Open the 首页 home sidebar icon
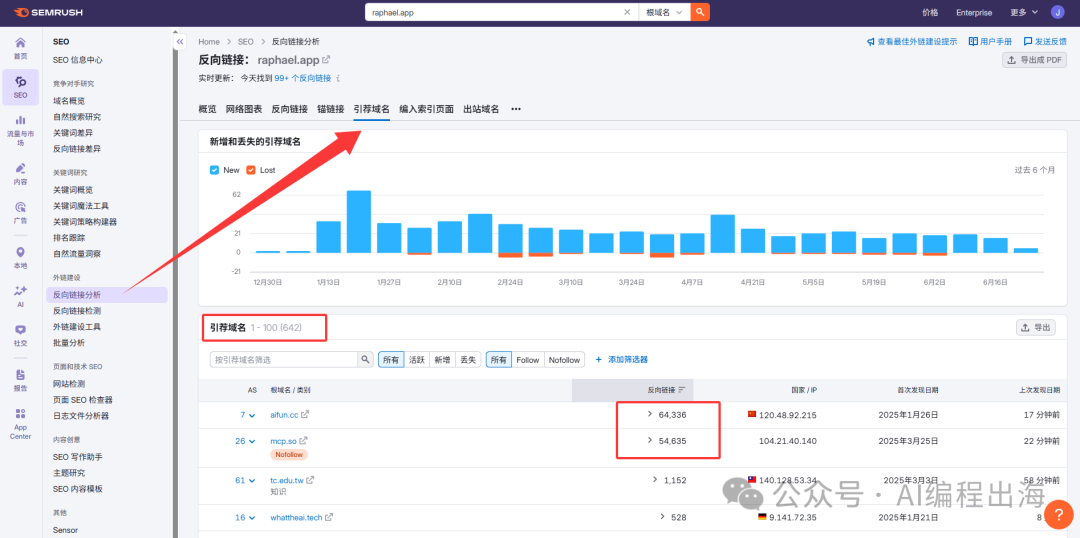This screenshot has width=1080, height=538. tap(20, 48)
